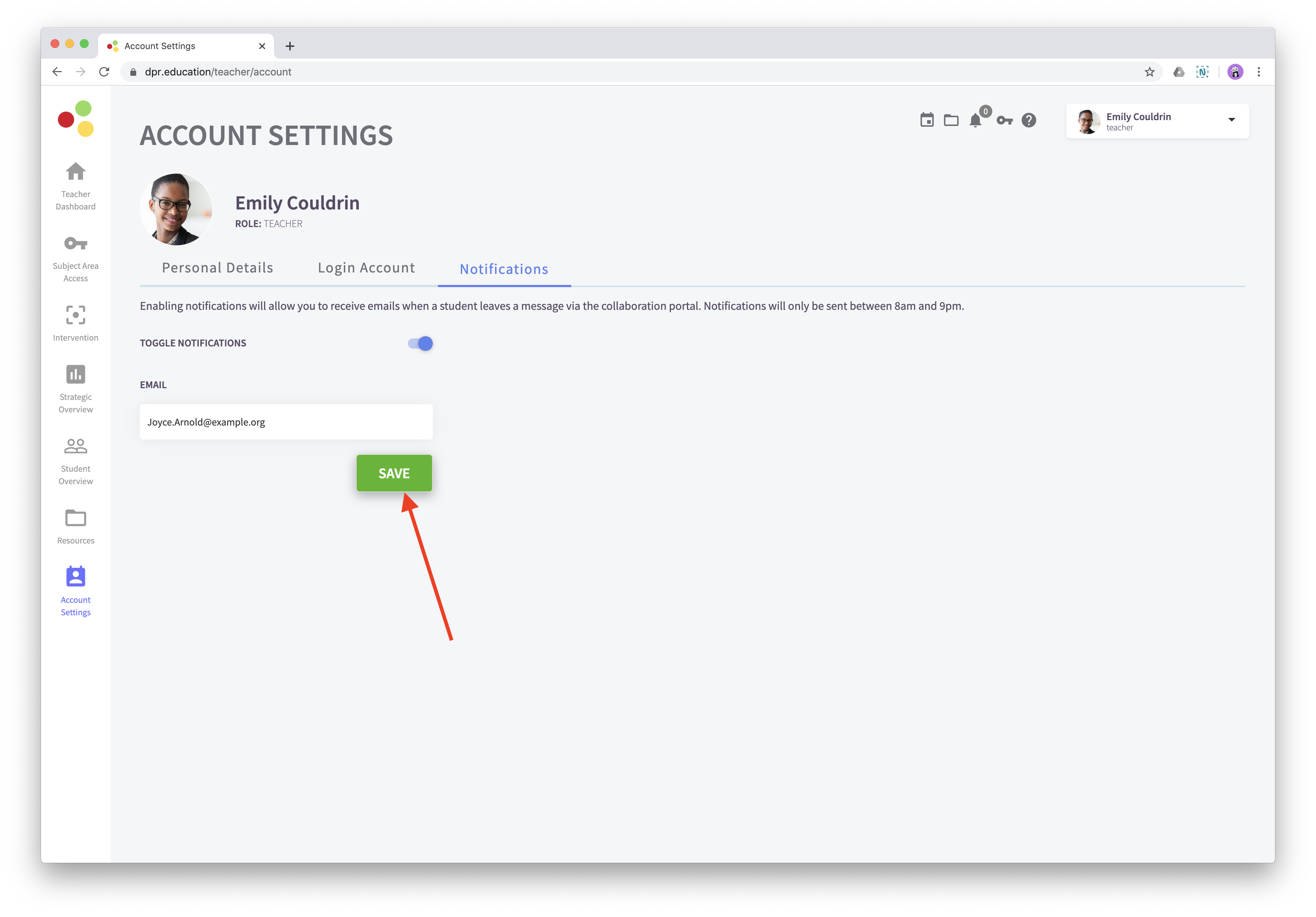Bookmark page with star icon
This screenshot has width=1316, height=917.
point(1149,72)
